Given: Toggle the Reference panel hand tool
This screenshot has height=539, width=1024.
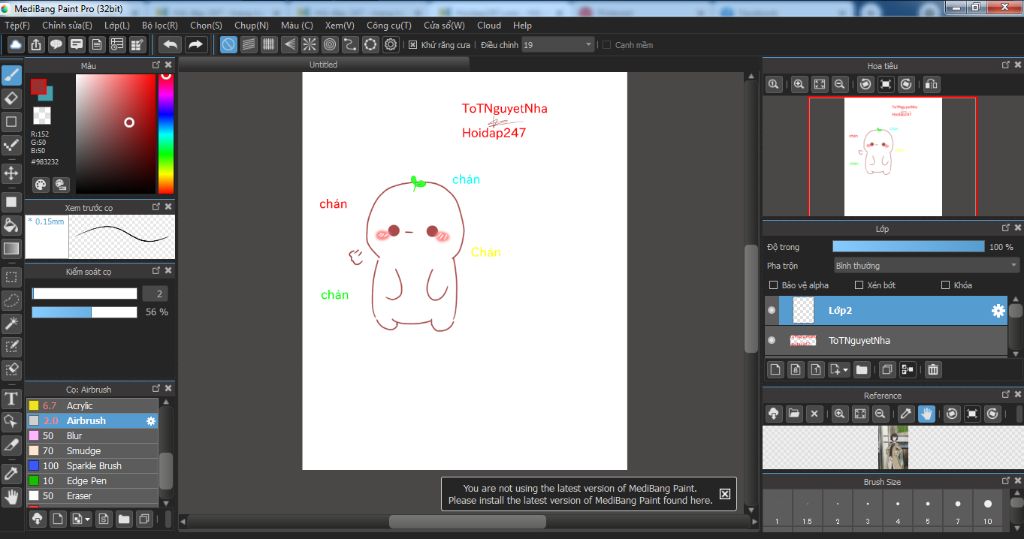Looking at the screenshot, I should point(926,414).
